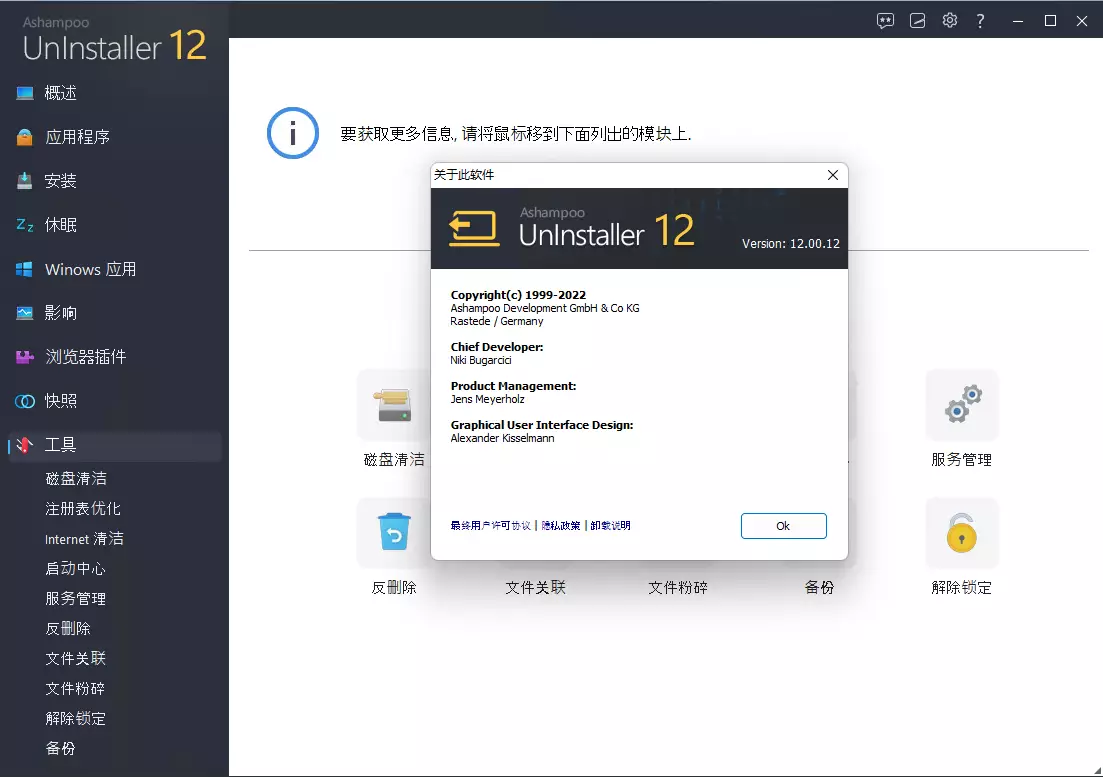Open 注册表优化 submenu item
Screen dimensions: 1103x777
[x=83, y=508]
